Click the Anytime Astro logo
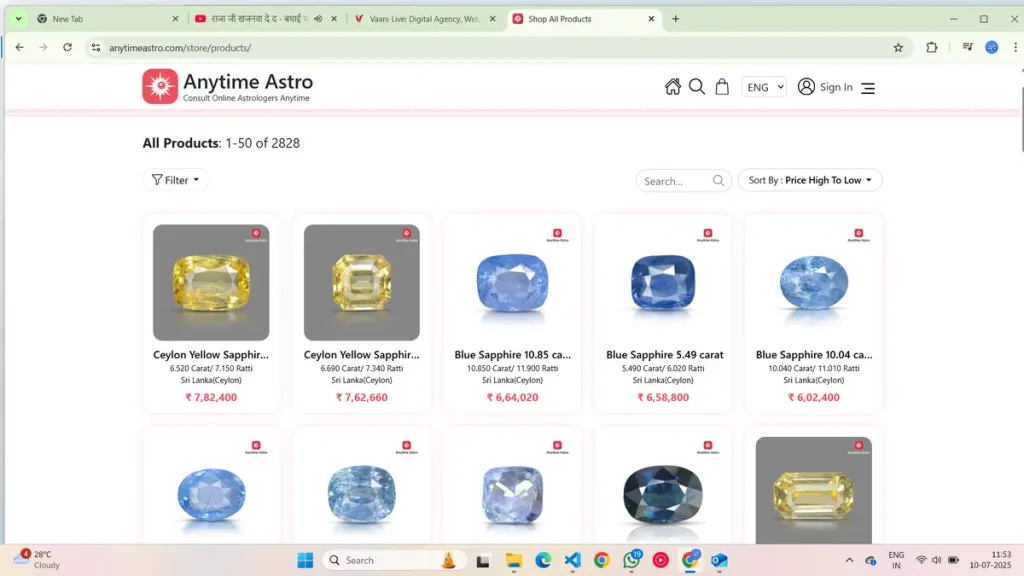The height and width of the screenshot is (576, 1024). [x=228, y=86]
